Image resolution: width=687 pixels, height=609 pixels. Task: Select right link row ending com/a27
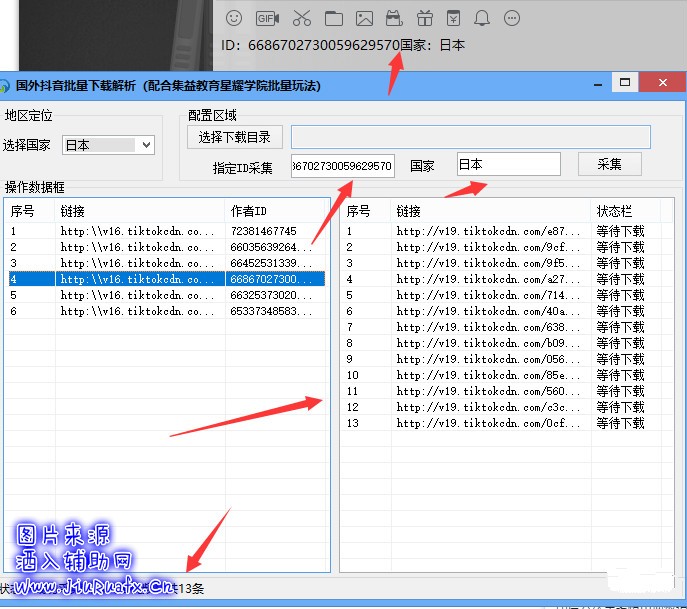pyautogui.click(x=506, y=279)
